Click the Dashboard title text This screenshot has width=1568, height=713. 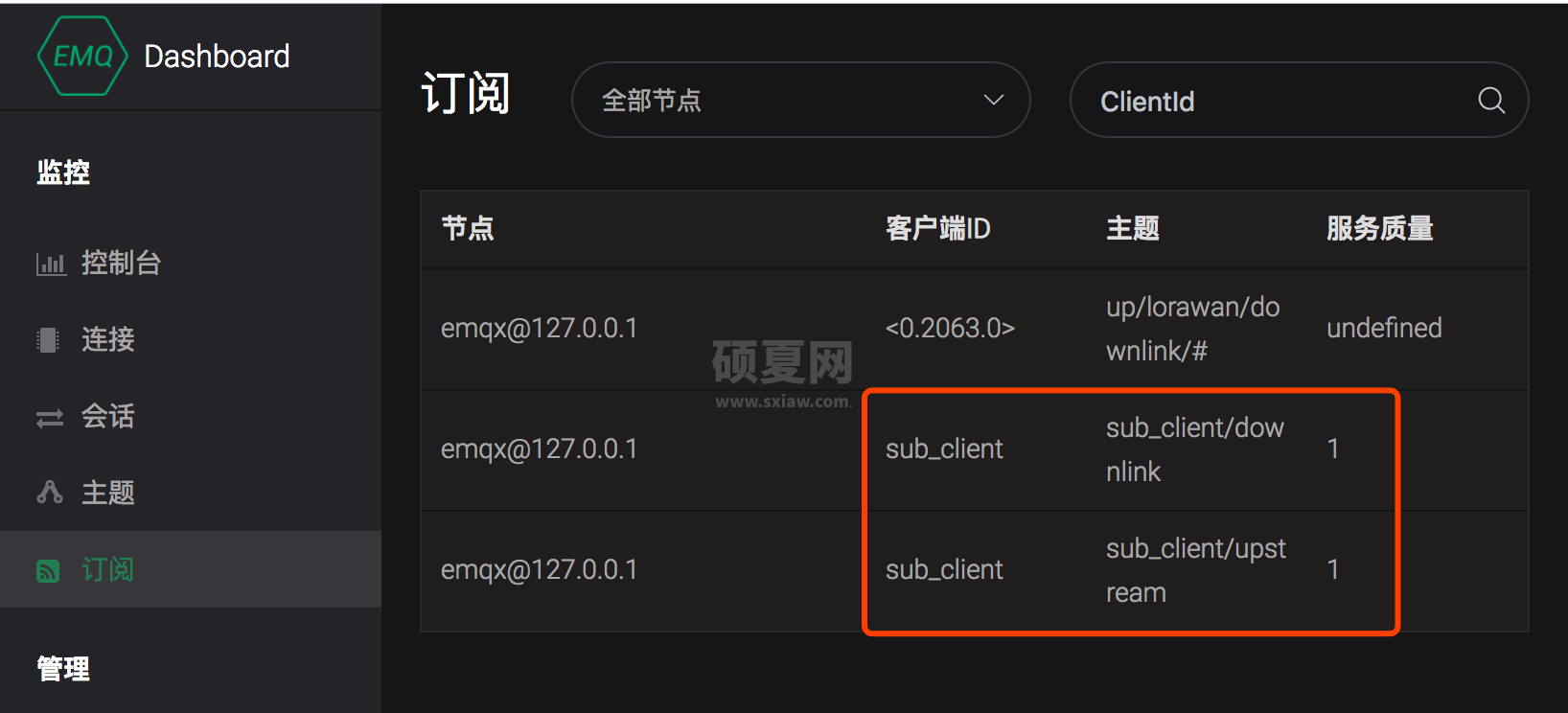click(x=217, y=57)
